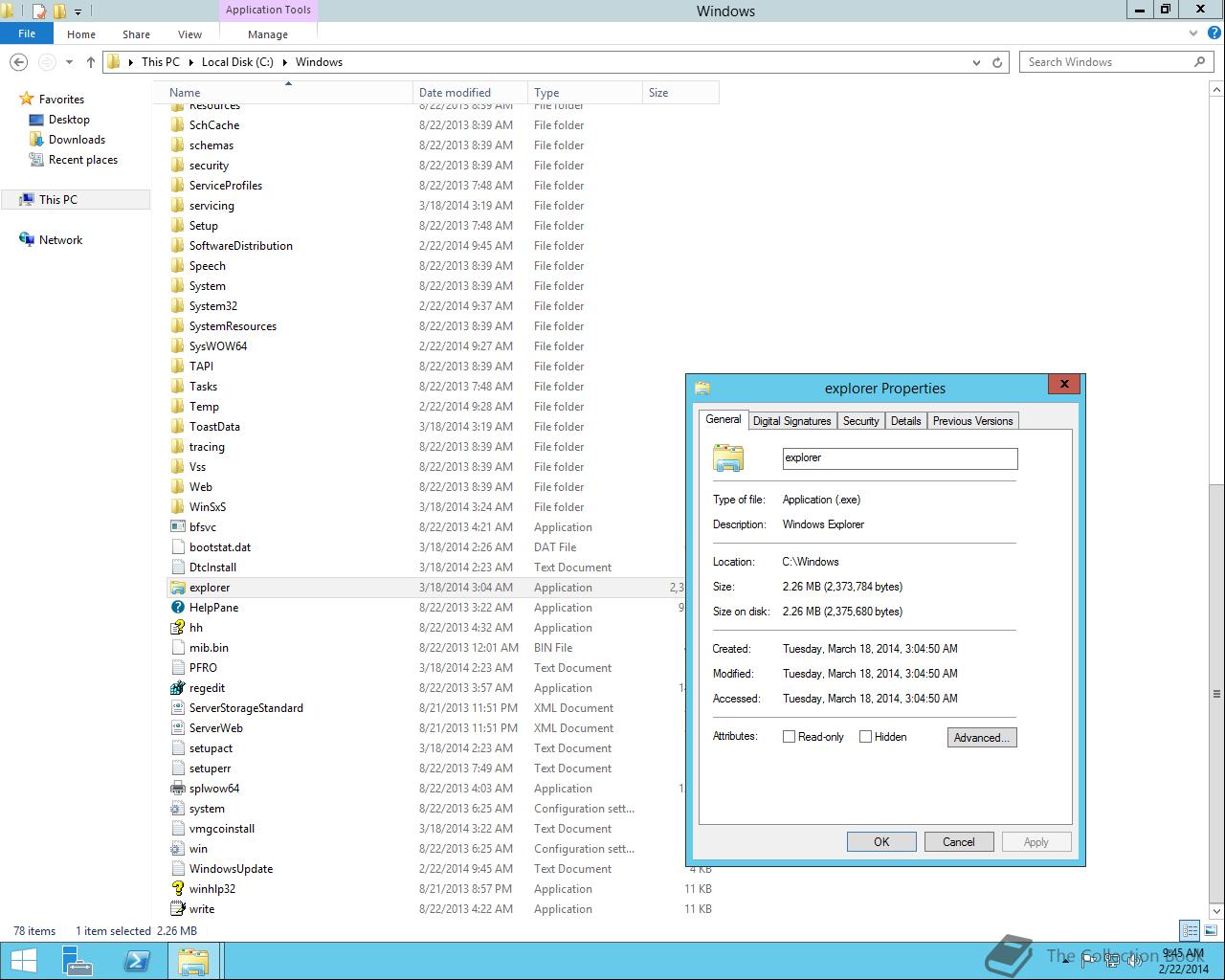
Task: Select the system configuration settings icon
Action: point(177,809)
